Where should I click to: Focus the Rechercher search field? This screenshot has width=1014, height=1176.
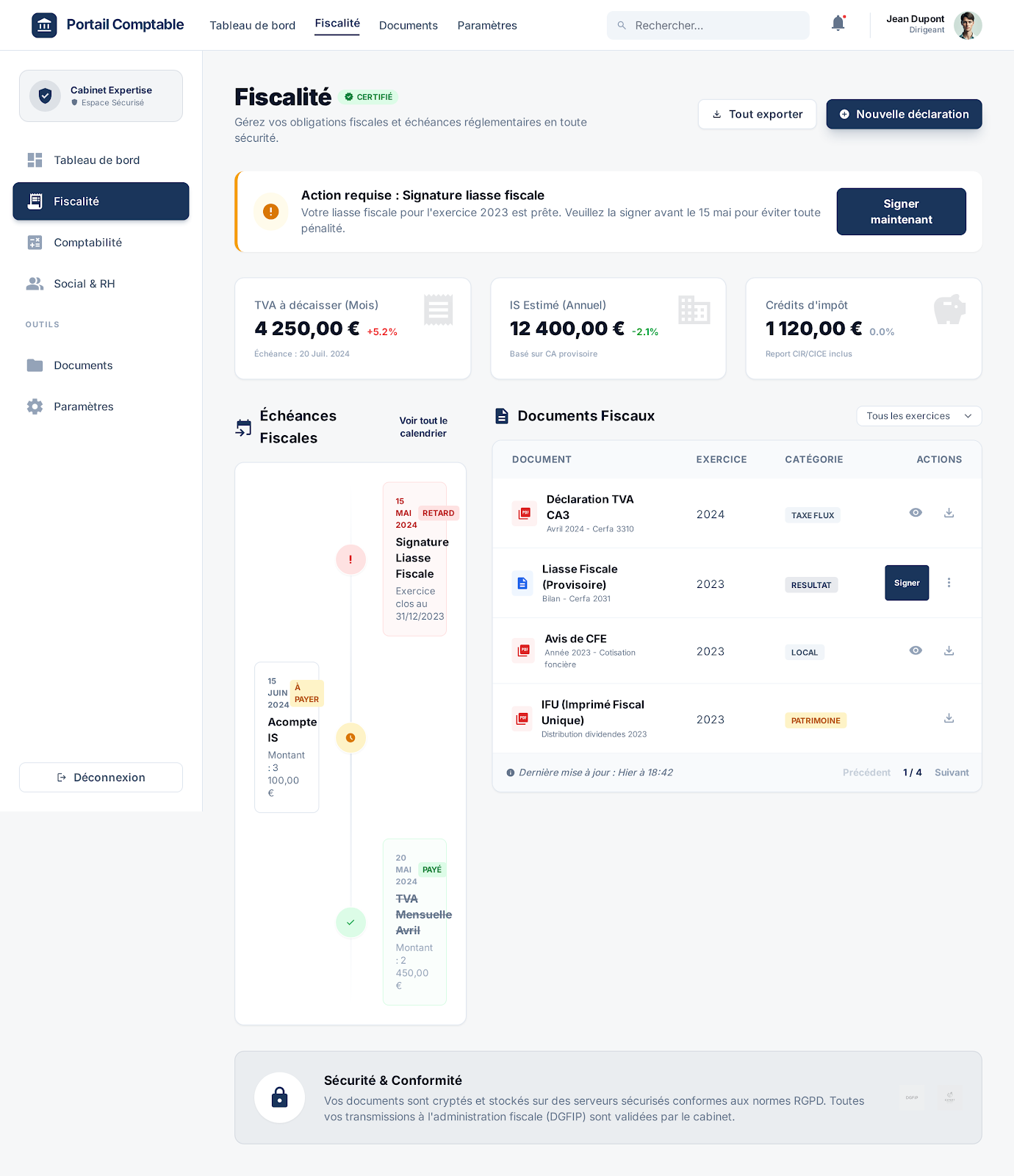pyautogui.click(x=716, y=26)
